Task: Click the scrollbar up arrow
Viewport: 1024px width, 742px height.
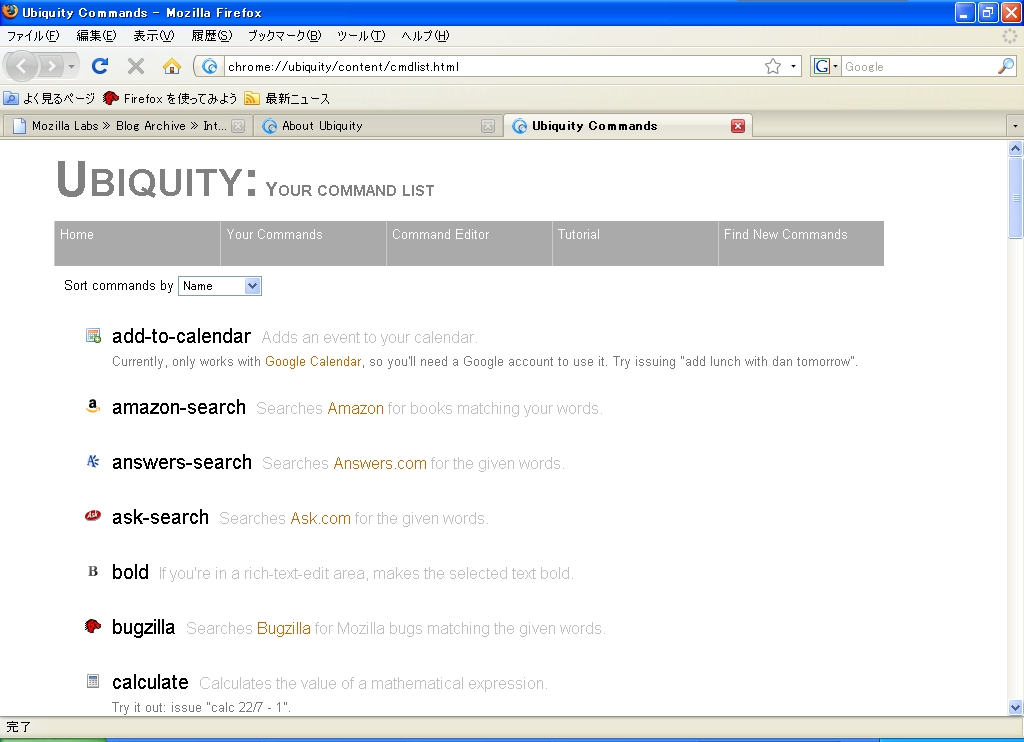Action: [1016, 148]
